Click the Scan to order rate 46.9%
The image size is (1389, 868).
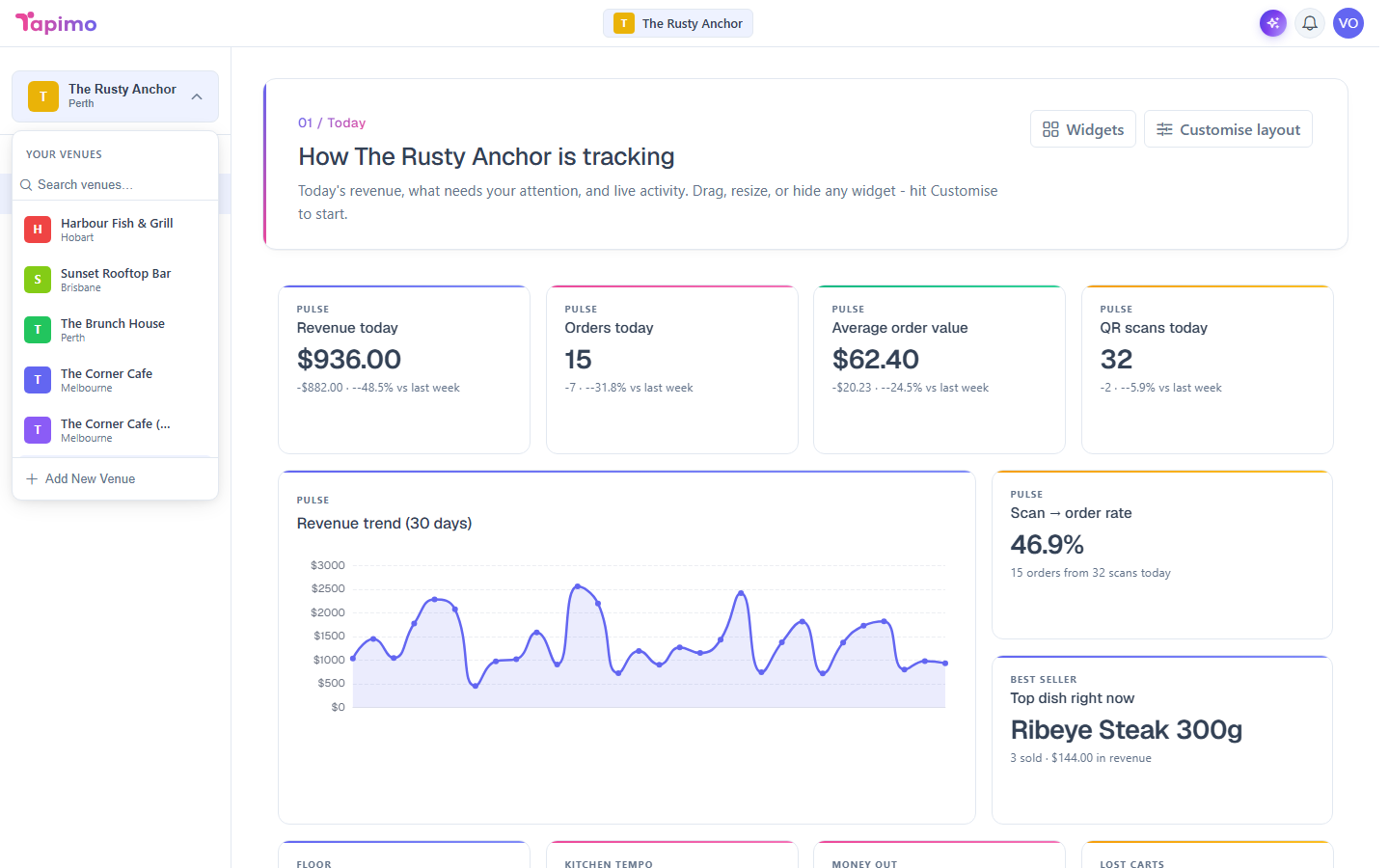point(1048,545)
